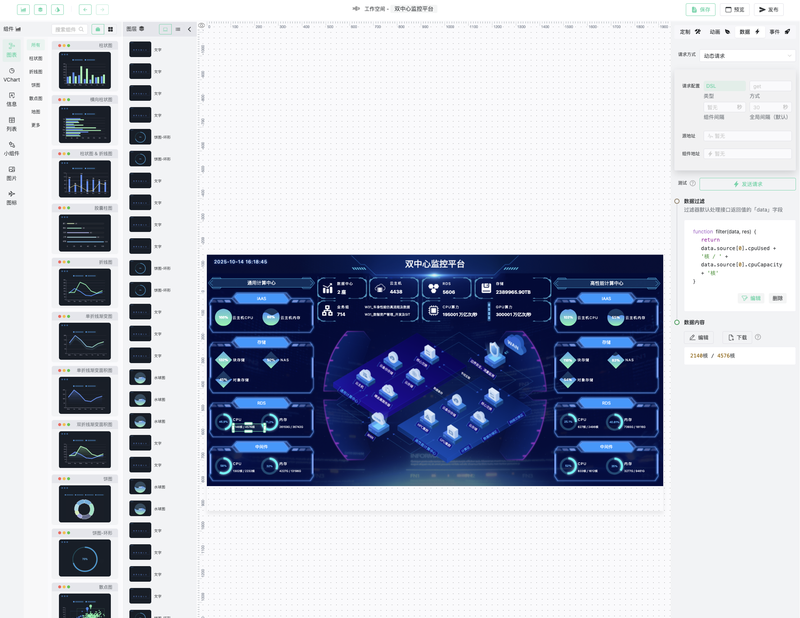Click the redo forward-arrow toolbar button
This screenshot has width=800, height=618.
[x=102, y=9]
